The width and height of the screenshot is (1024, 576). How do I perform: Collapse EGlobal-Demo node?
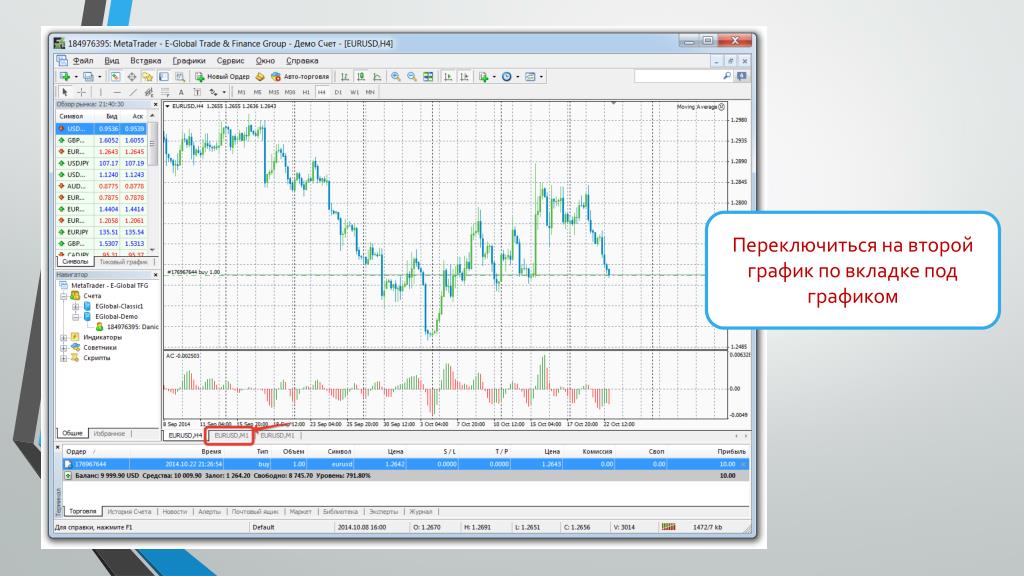click(75, 317)
